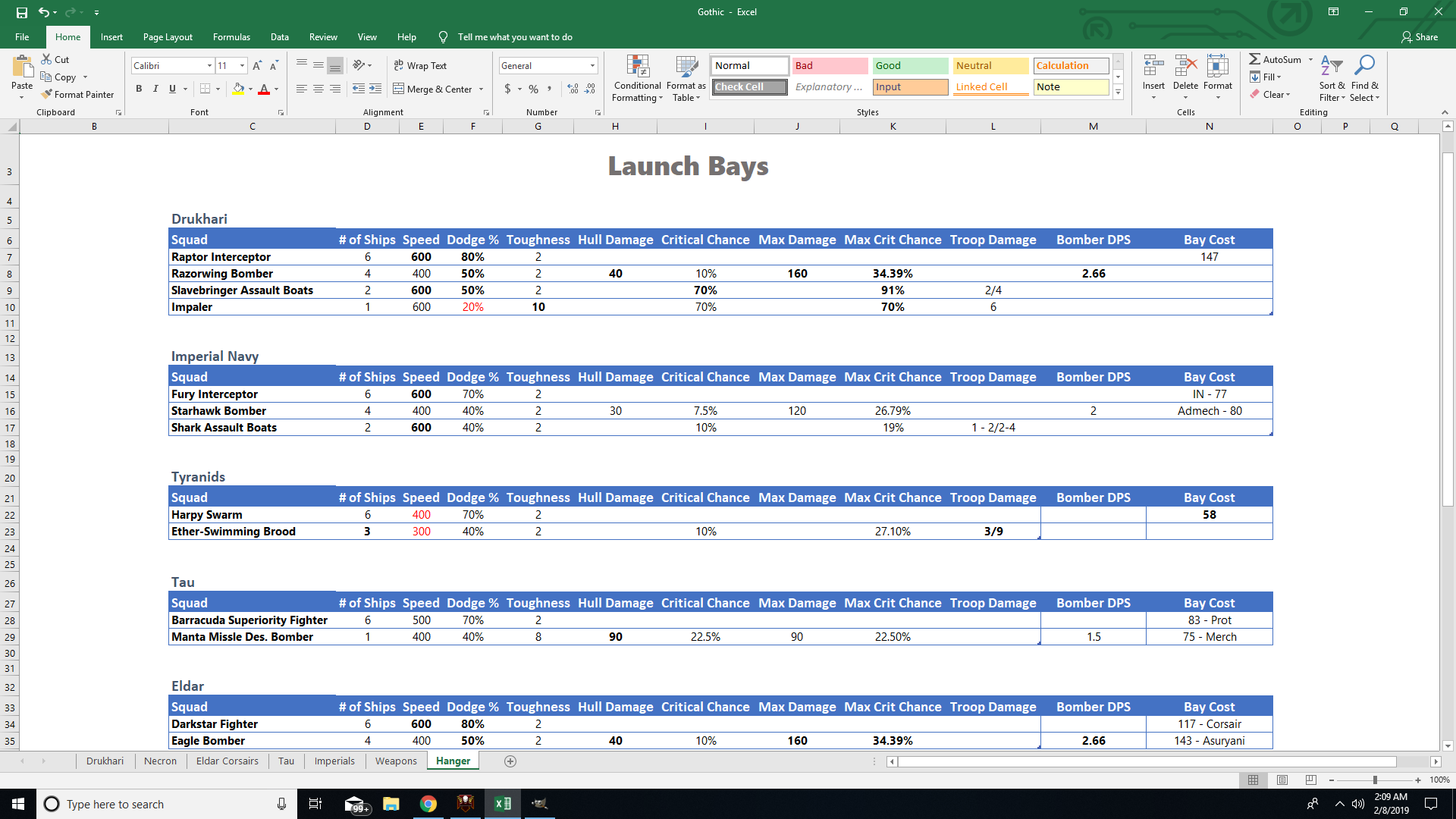Open the General number format dropdown

tap(592, 66)
